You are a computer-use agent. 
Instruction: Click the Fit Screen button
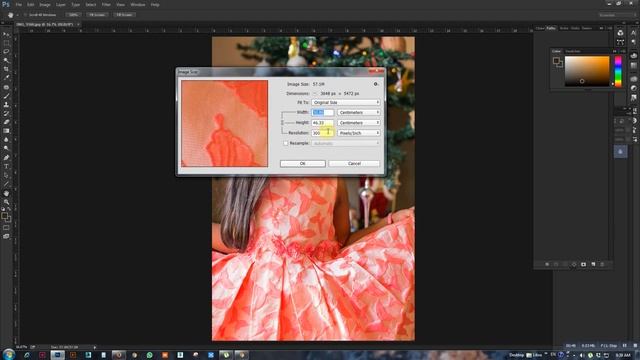(97, 15)
